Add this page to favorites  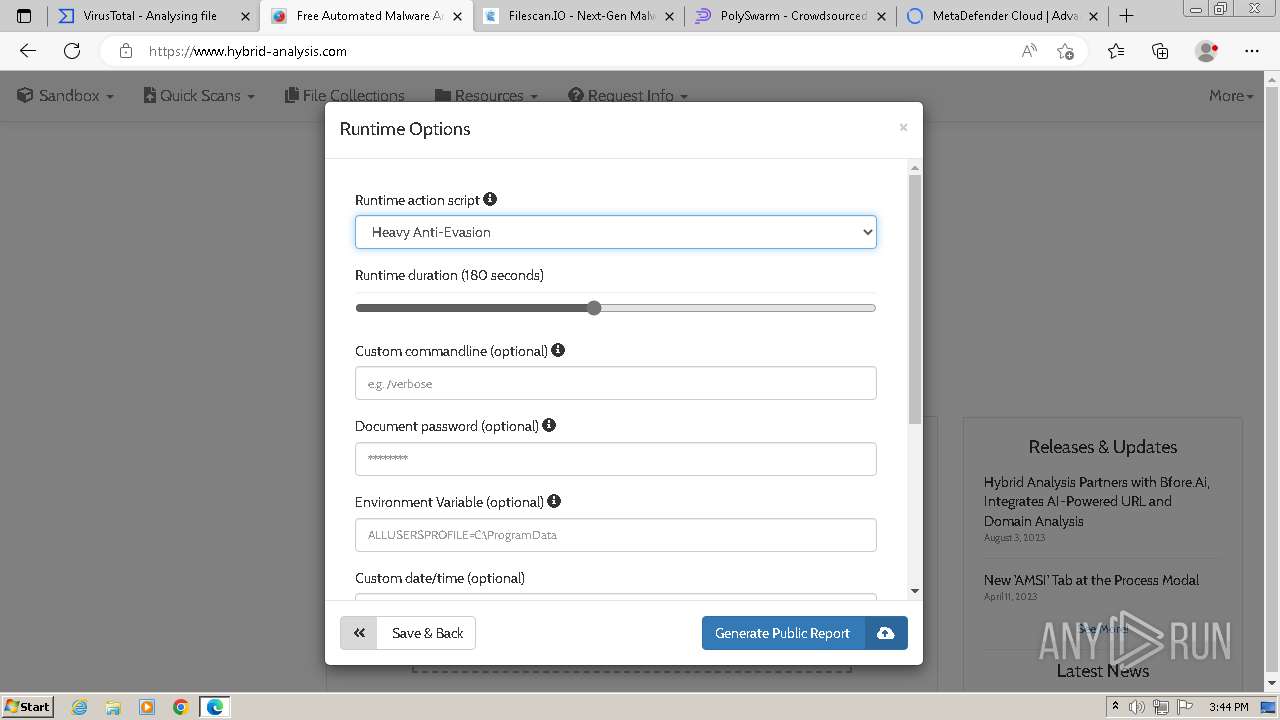(1065, 51)
